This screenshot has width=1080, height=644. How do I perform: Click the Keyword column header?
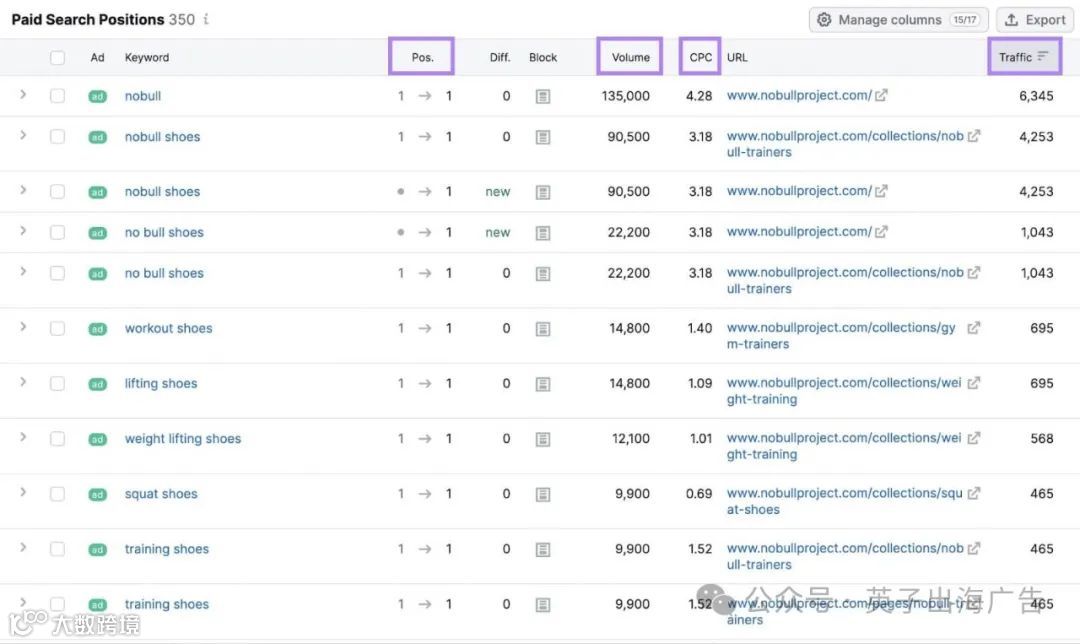pyautogui.click(x=147, y=57)
